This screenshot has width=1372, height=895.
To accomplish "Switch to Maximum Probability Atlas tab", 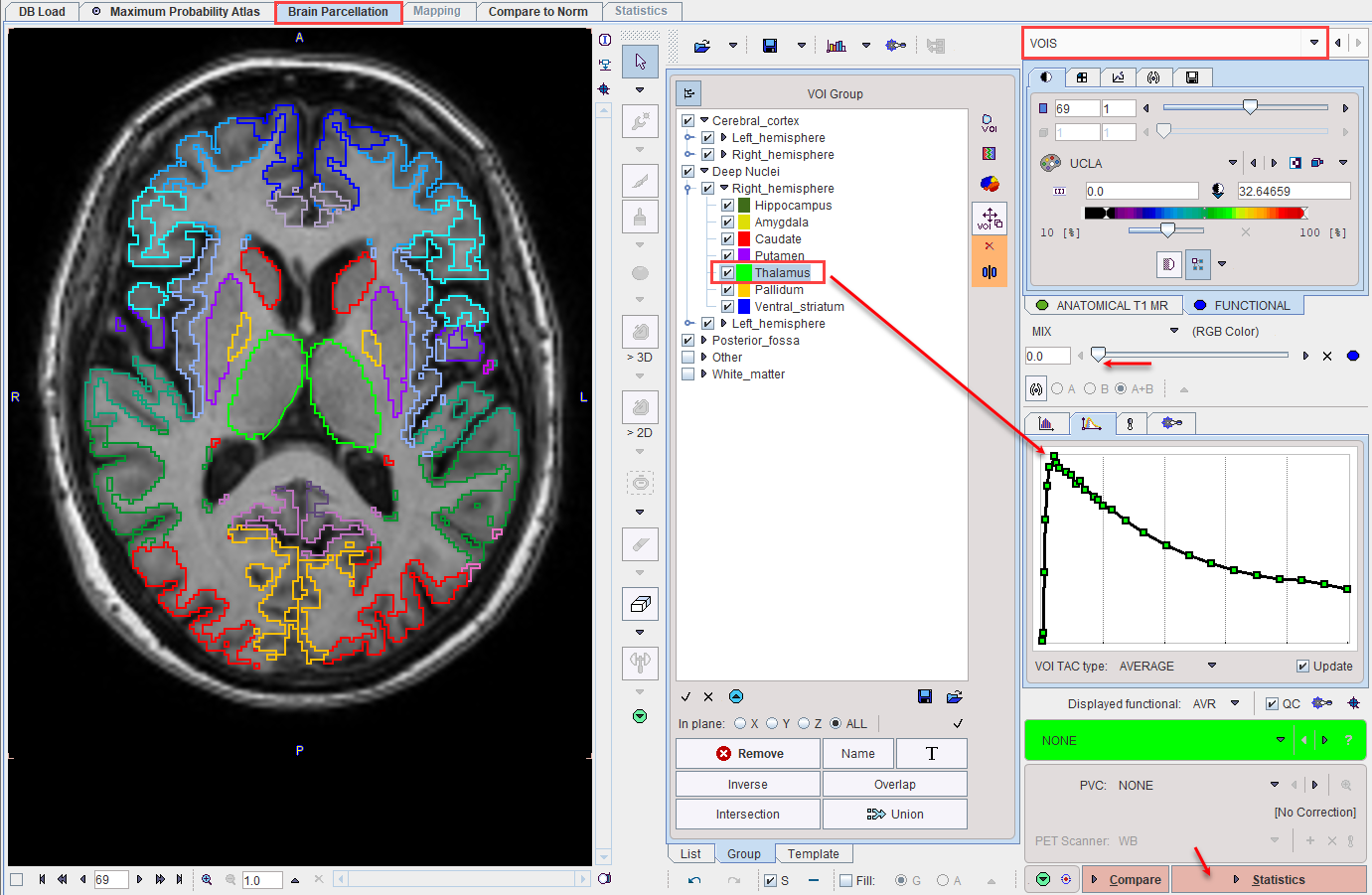I will (x=176, y=12).
